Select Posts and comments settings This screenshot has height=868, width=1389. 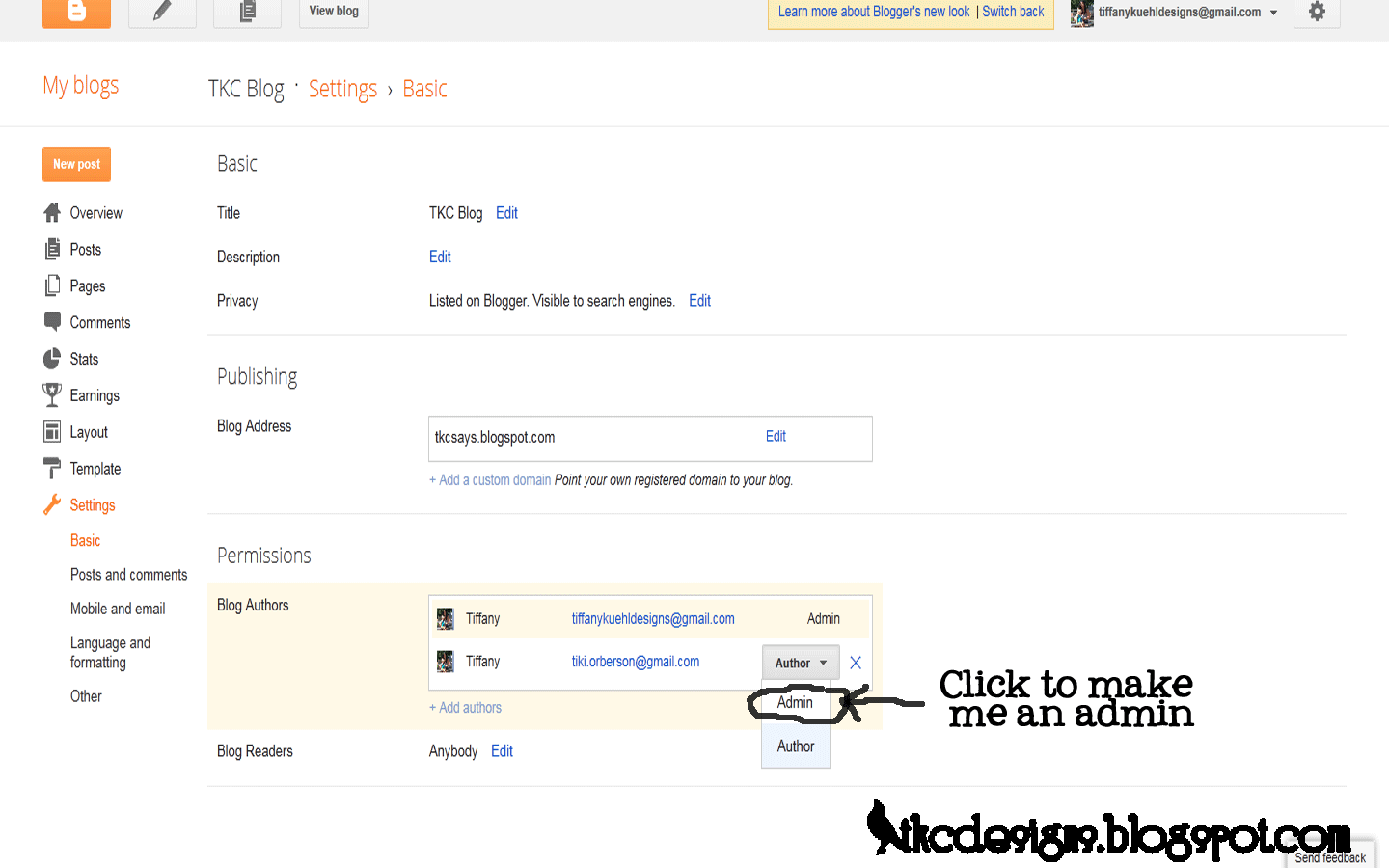click(x=128, y=575)
